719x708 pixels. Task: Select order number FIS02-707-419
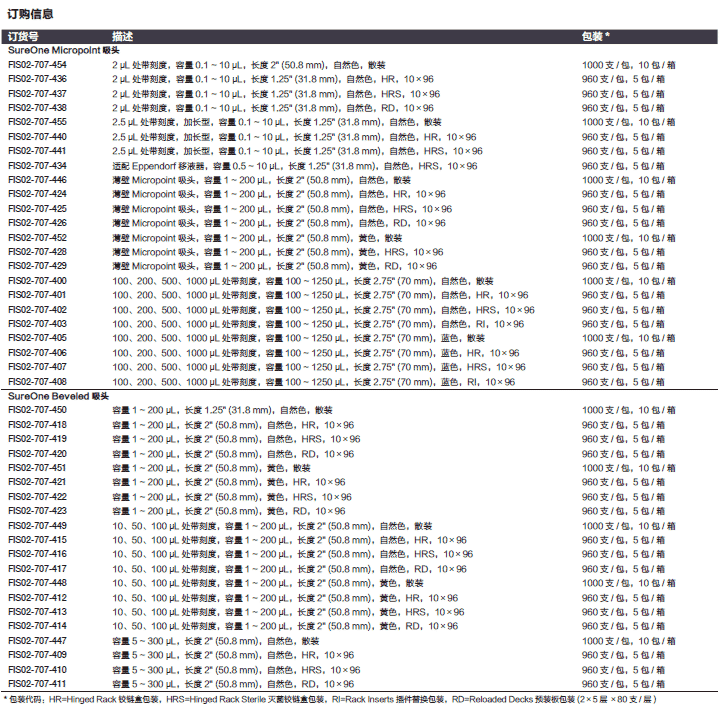pos(37,439)
